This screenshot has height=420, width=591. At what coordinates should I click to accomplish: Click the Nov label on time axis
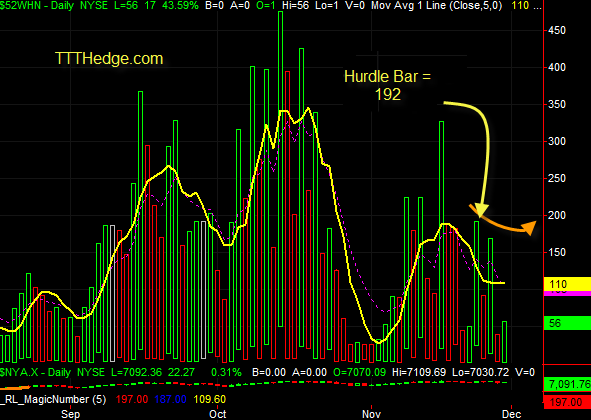tap(371, 414)
